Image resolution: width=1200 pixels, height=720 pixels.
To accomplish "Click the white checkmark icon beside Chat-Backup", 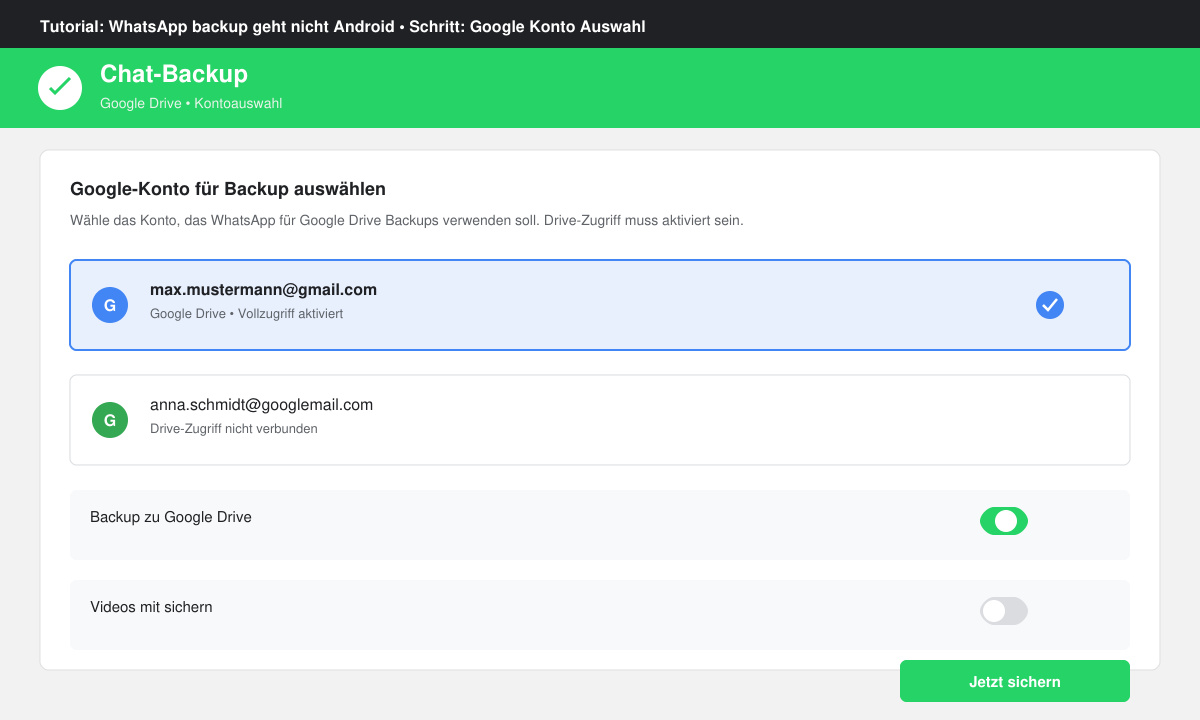I will [x=60, y=88].
